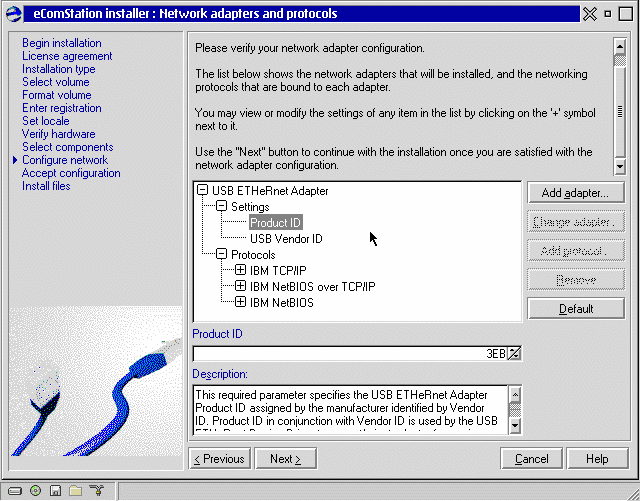Image resolution: width=640 pixels, height=501 pixels.
Task: Click the disabled Remove button
Action: pos(576,280)
